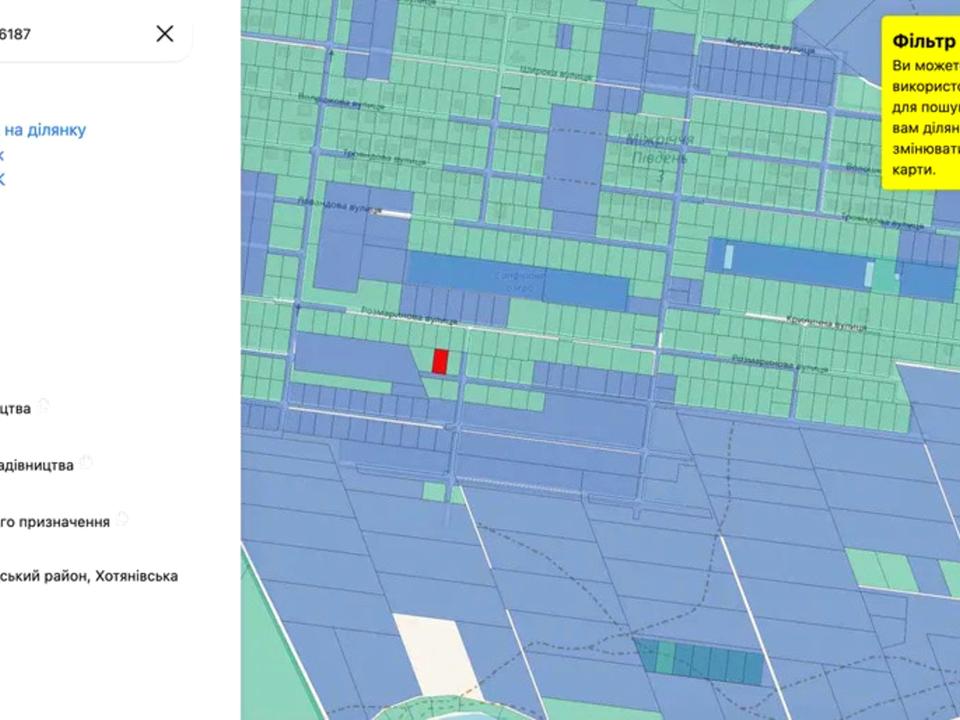Clear the search with the X icon
Image resolution: width=960 pixels, height=720 pixels.
[165, 34]
